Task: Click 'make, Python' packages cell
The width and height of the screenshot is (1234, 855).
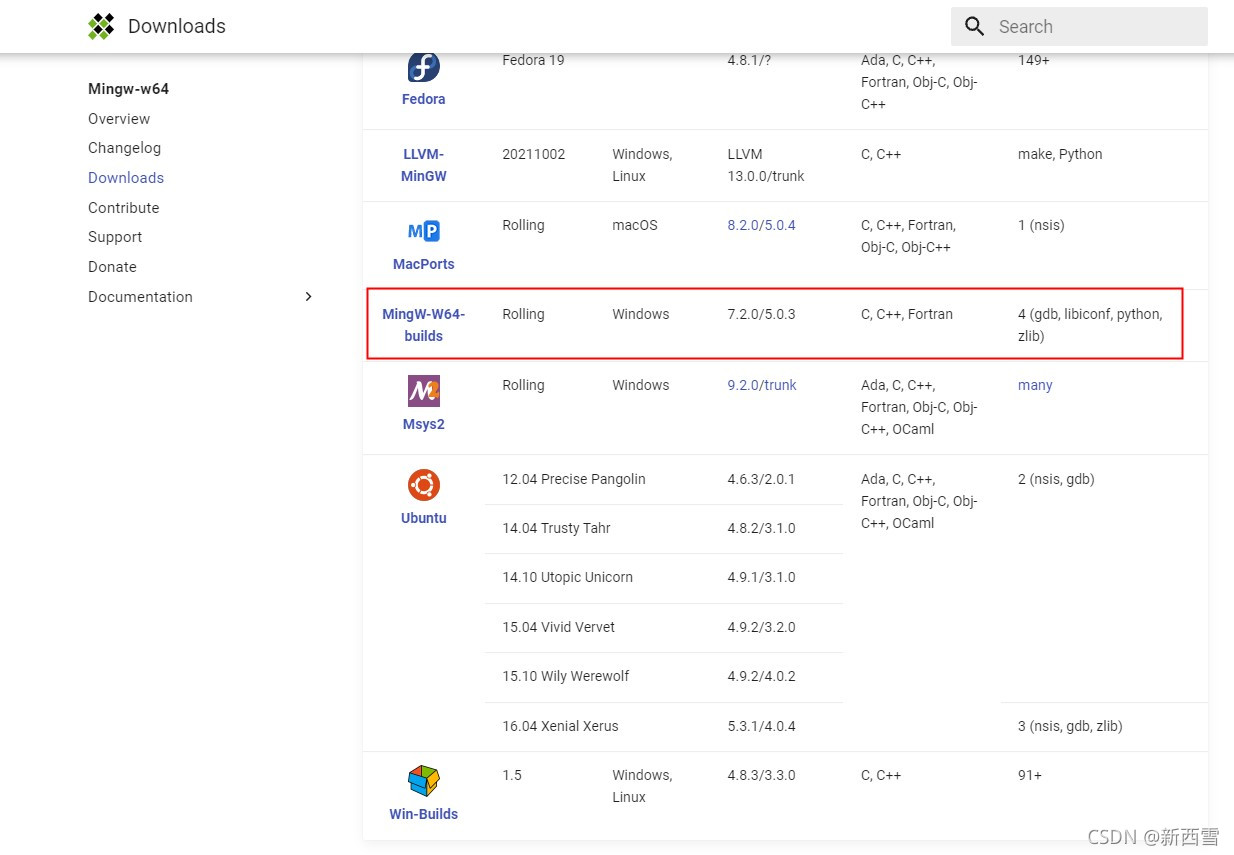Action: (1060, 154)
